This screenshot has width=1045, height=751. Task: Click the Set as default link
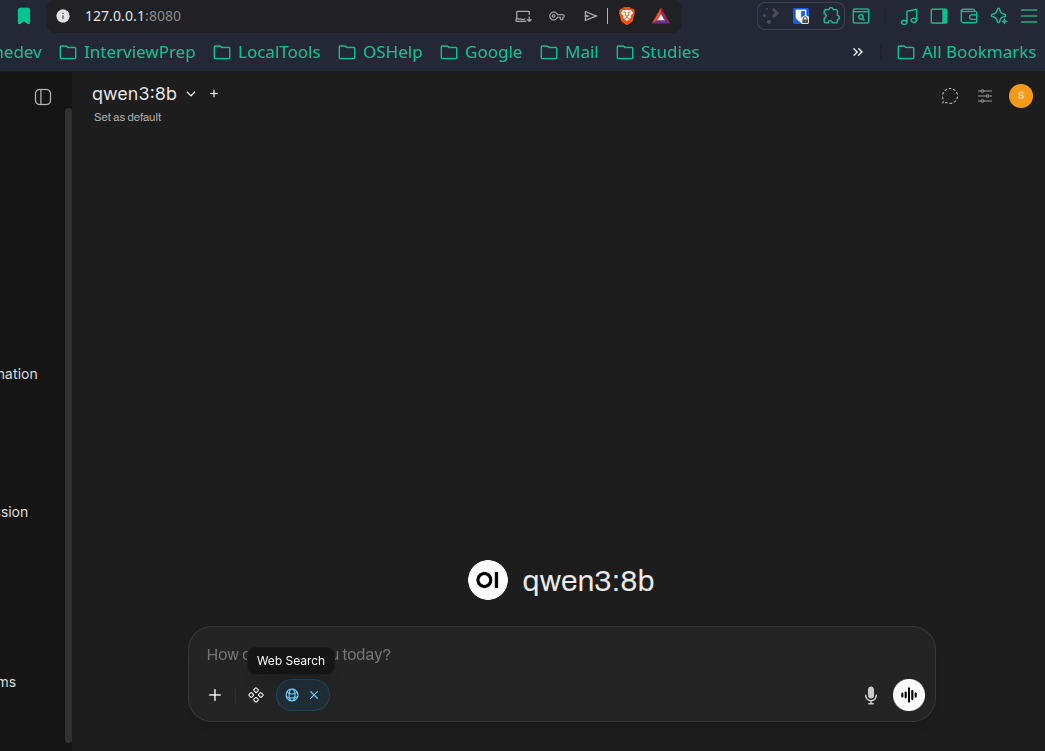pos(128,117)
